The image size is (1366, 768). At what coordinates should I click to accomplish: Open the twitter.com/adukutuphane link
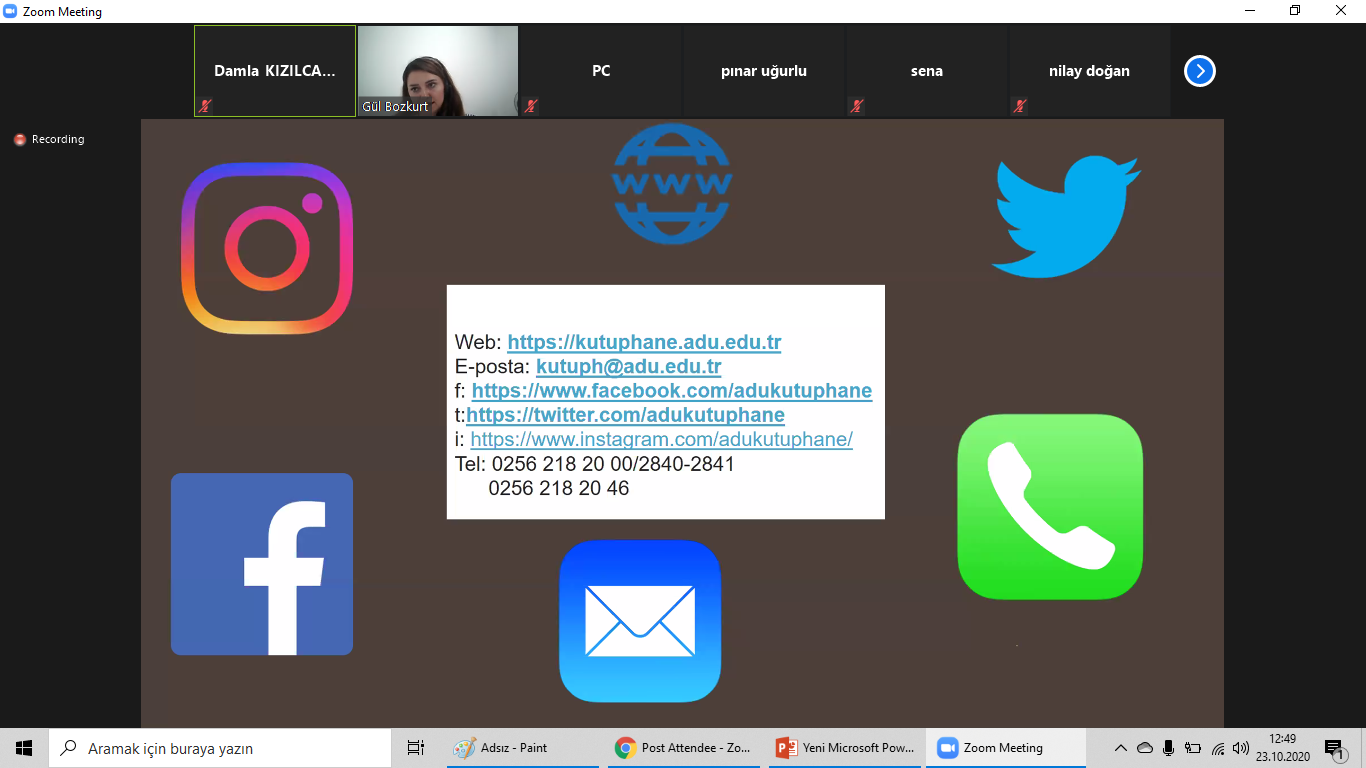(625, 414)
